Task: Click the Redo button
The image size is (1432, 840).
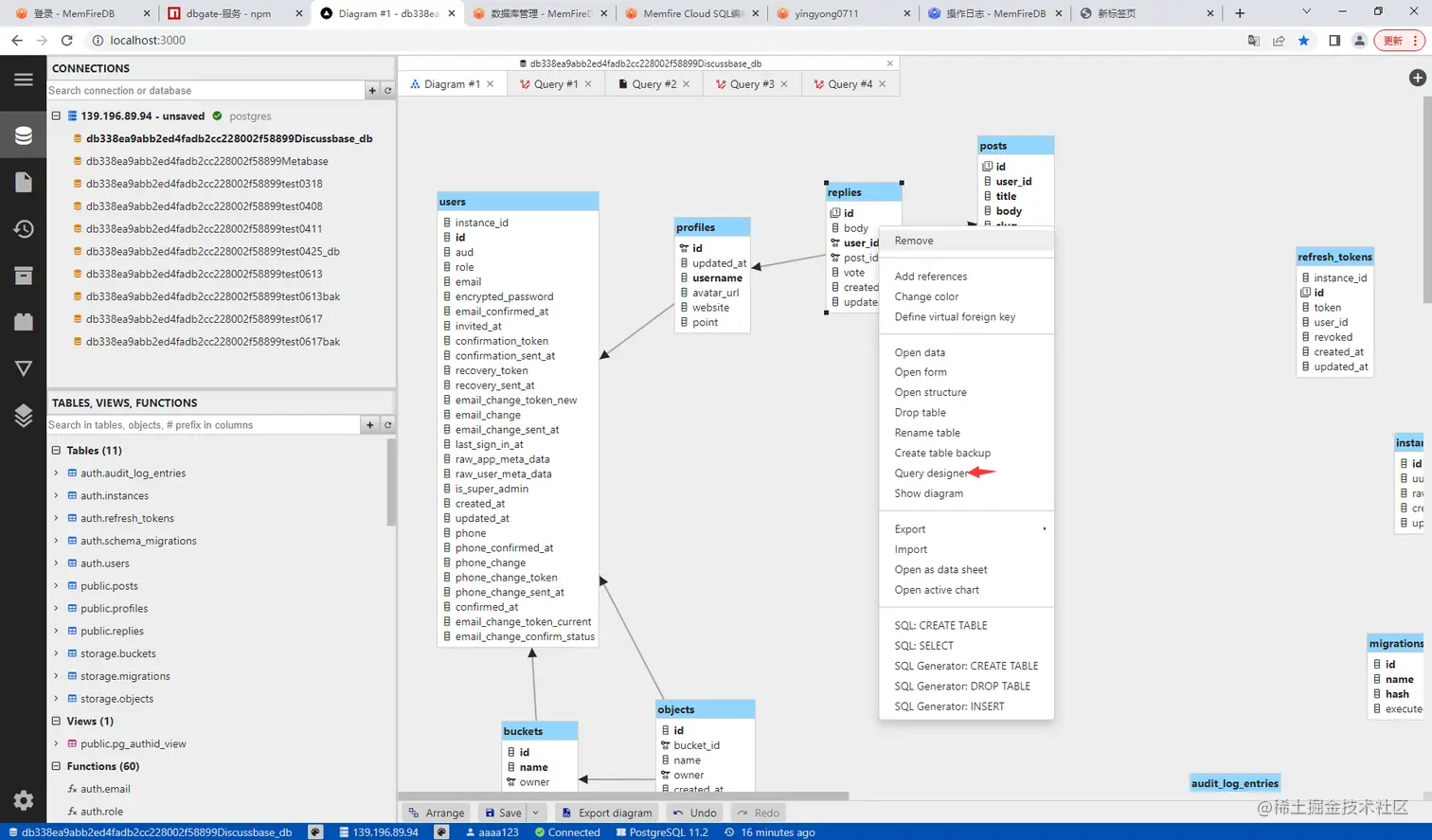Action: tap(758, 813)
